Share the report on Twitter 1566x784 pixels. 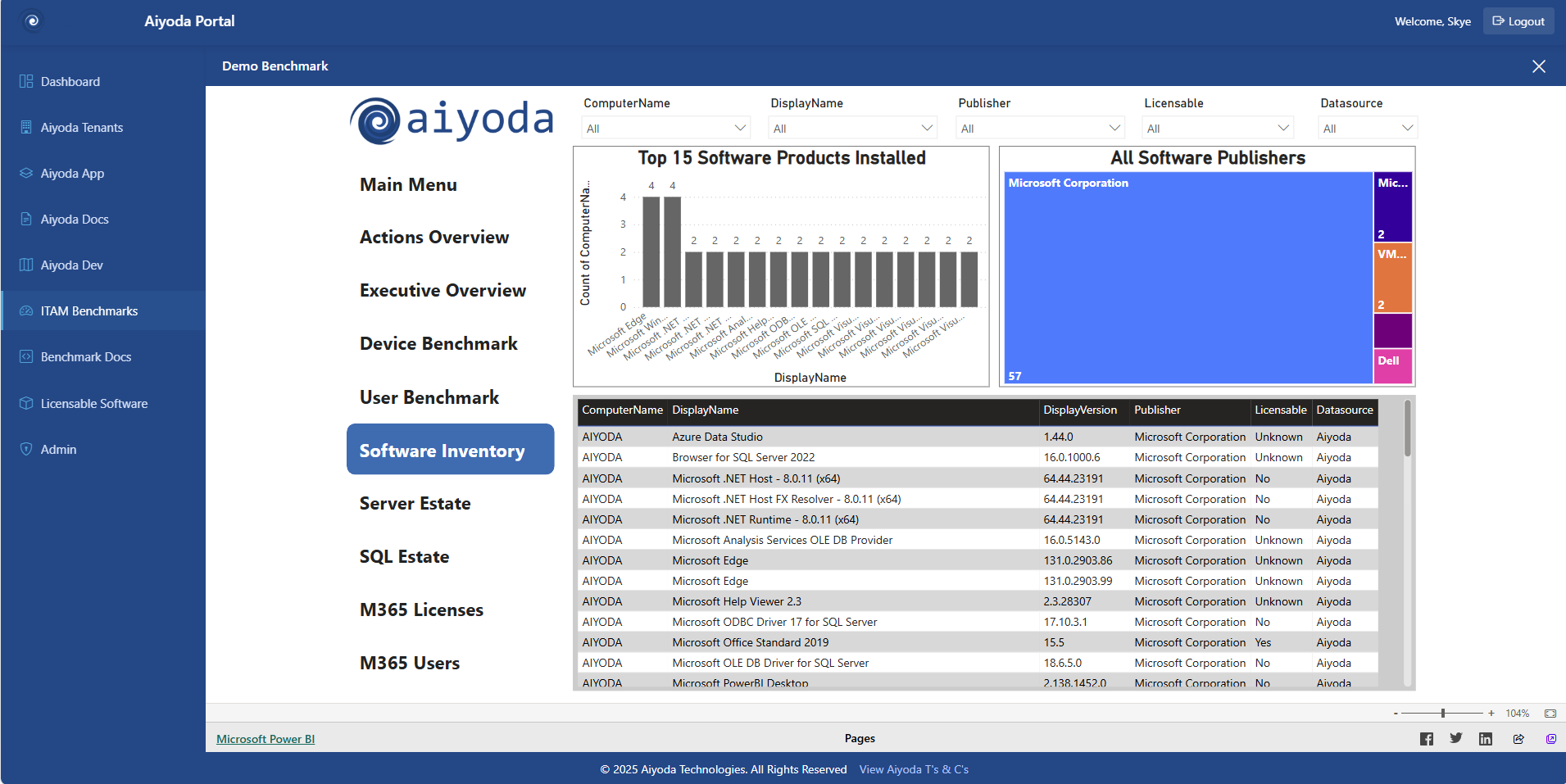(x=1456, y=738)
